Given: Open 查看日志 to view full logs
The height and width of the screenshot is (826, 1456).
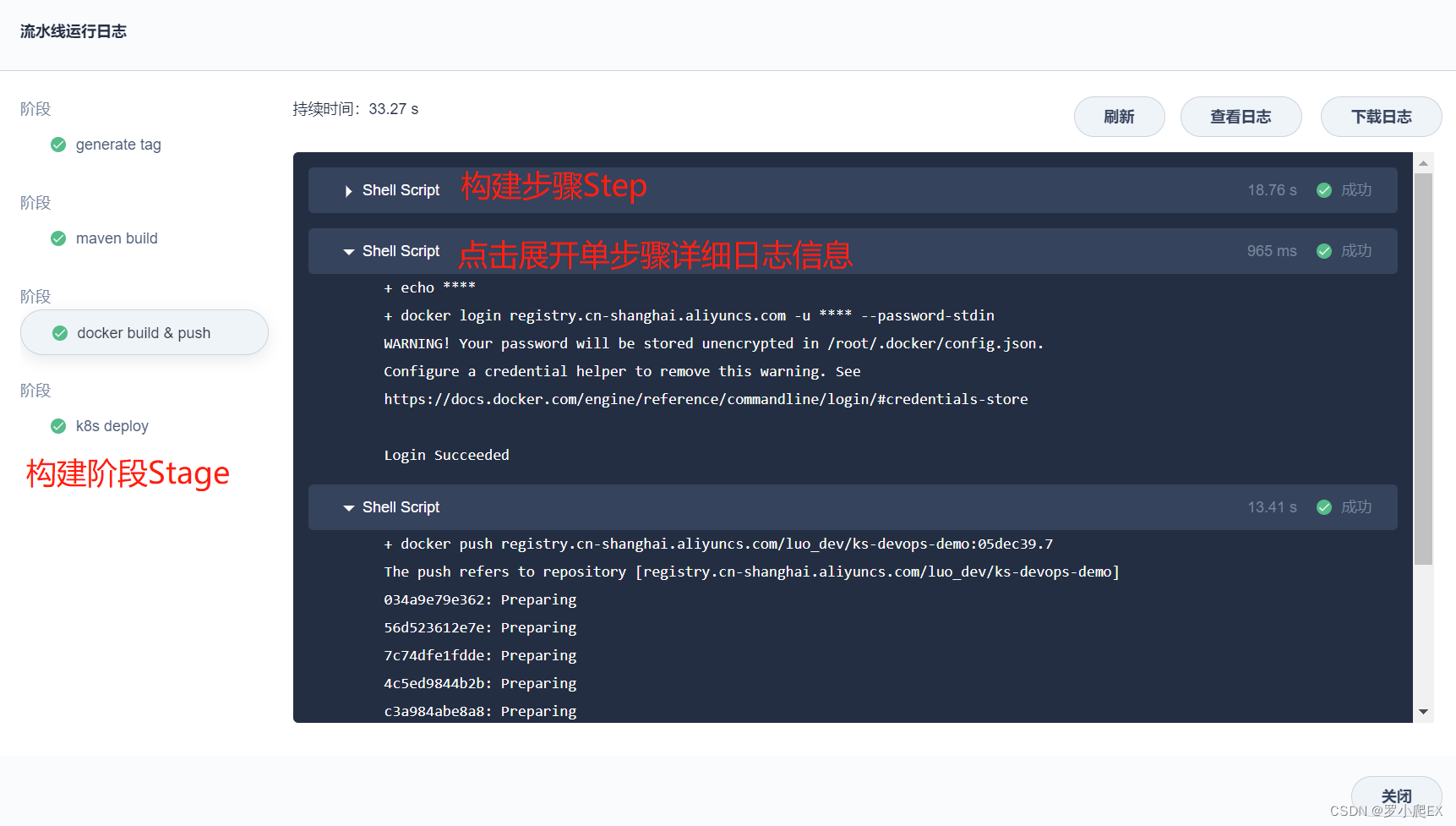Looking at the screenshot, I should [1241, 117].
